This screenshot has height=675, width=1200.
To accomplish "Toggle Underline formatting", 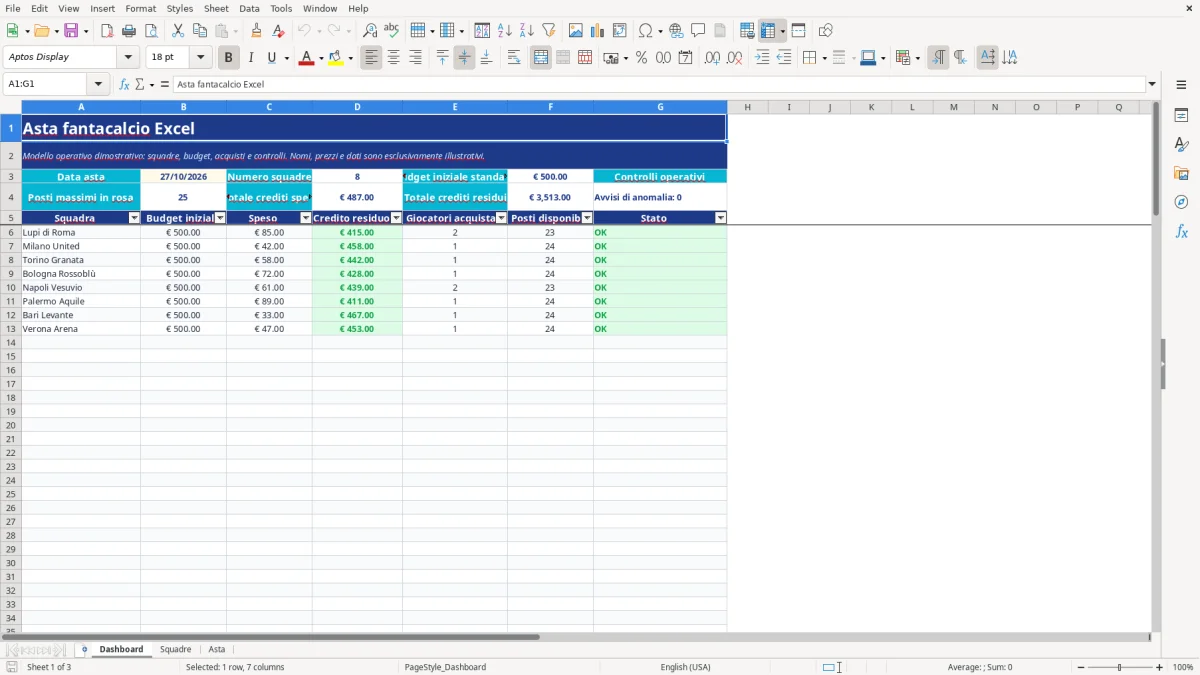I will pyautogui.click(x=271, y=58).
